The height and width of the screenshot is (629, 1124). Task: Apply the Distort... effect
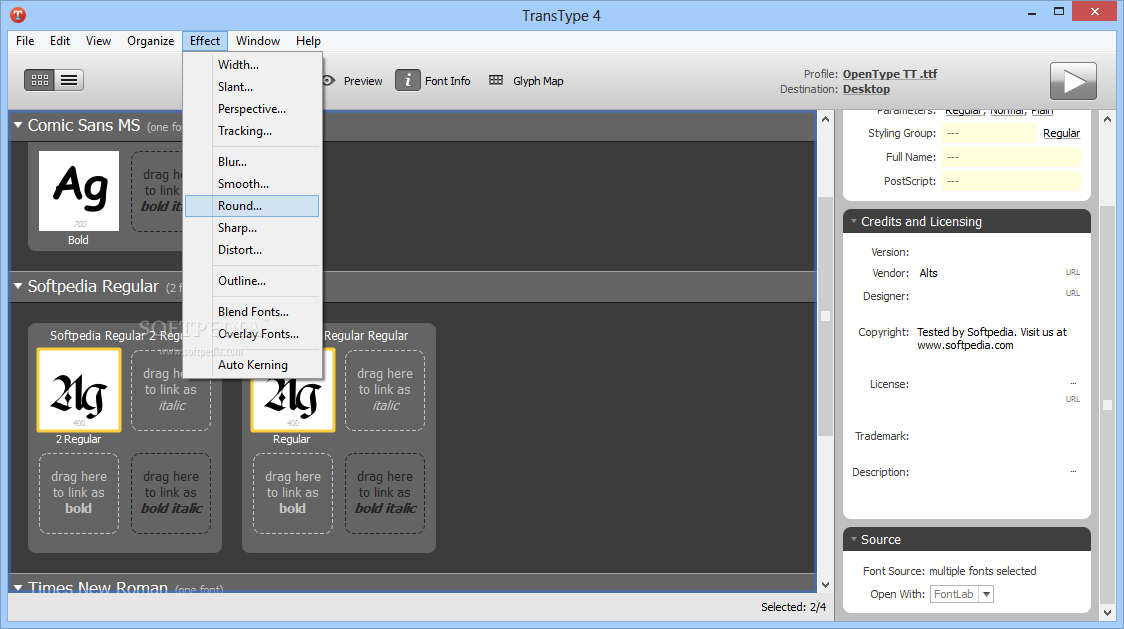point(252,250)
